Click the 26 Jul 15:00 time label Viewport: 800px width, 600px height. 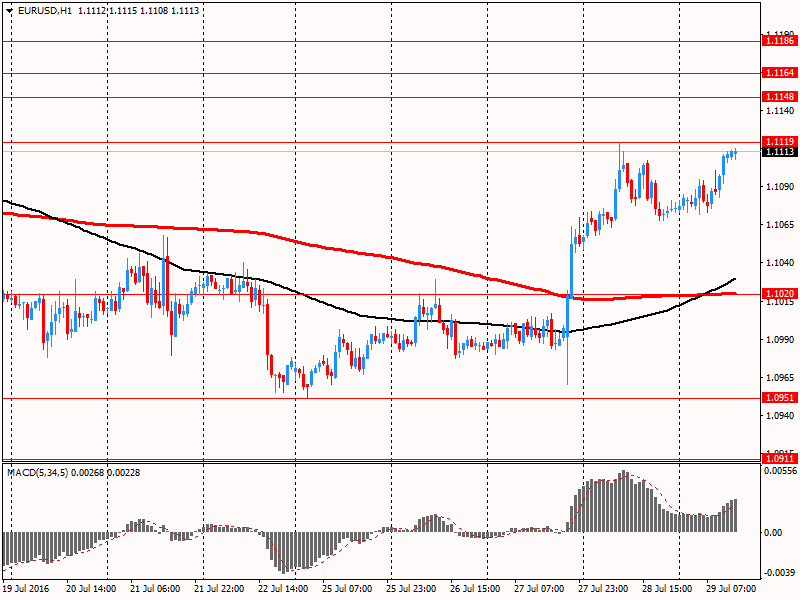(x=475, y=588)
